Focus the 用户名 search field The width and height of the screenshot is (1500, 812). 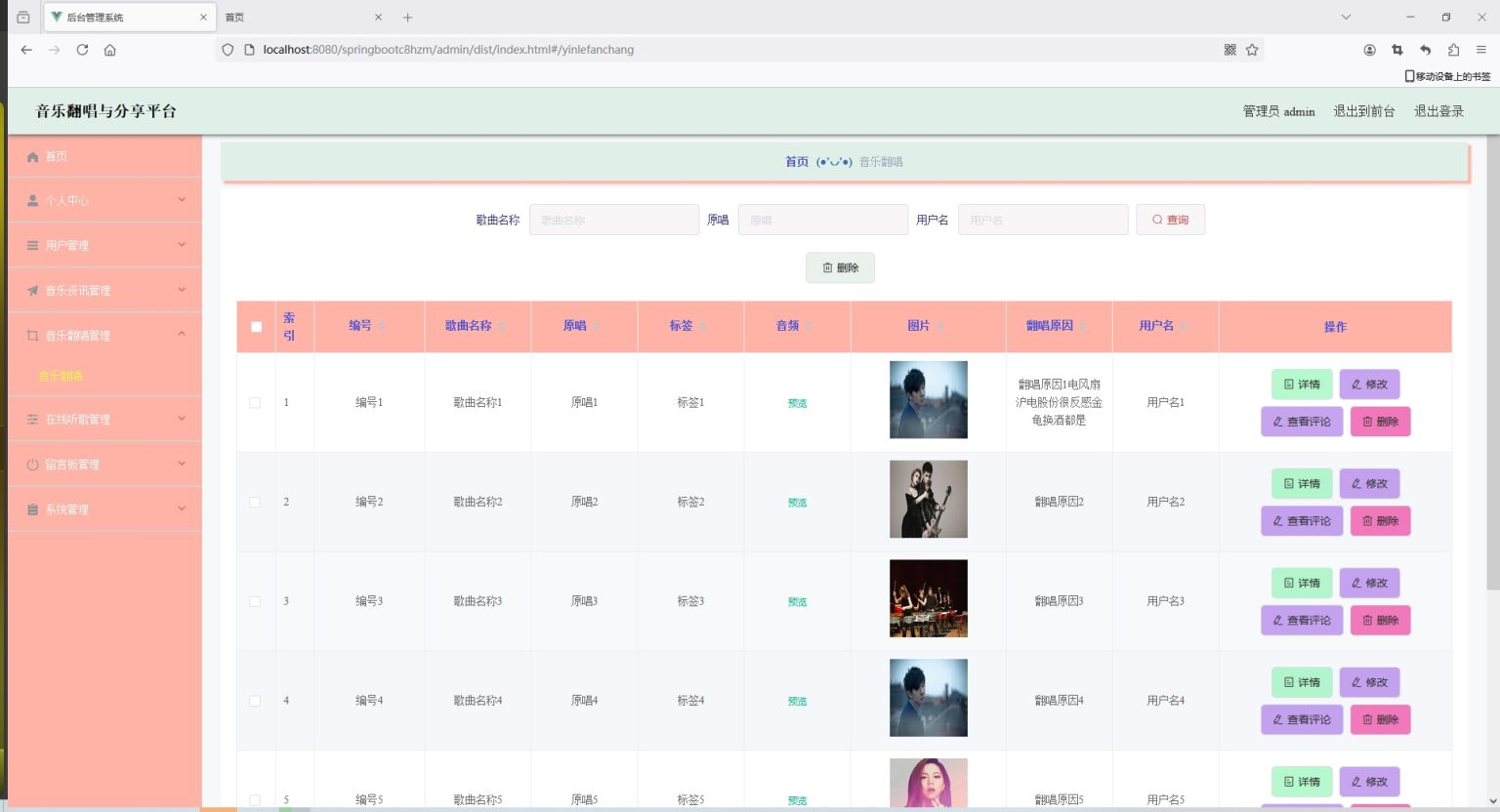[x=1043, y=220]
